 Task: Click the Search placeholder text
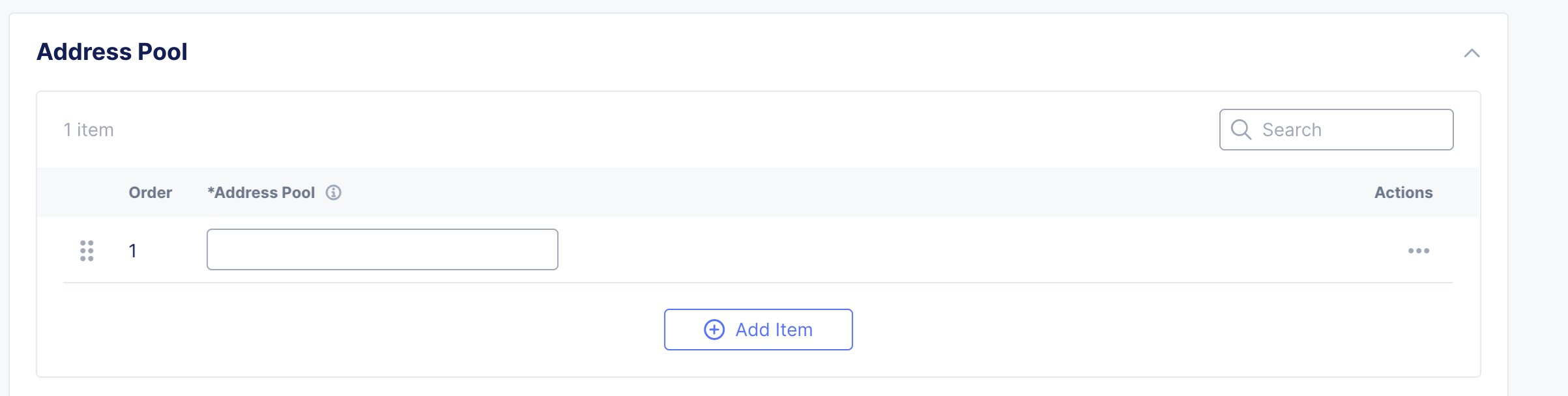tap(1292, 130)
